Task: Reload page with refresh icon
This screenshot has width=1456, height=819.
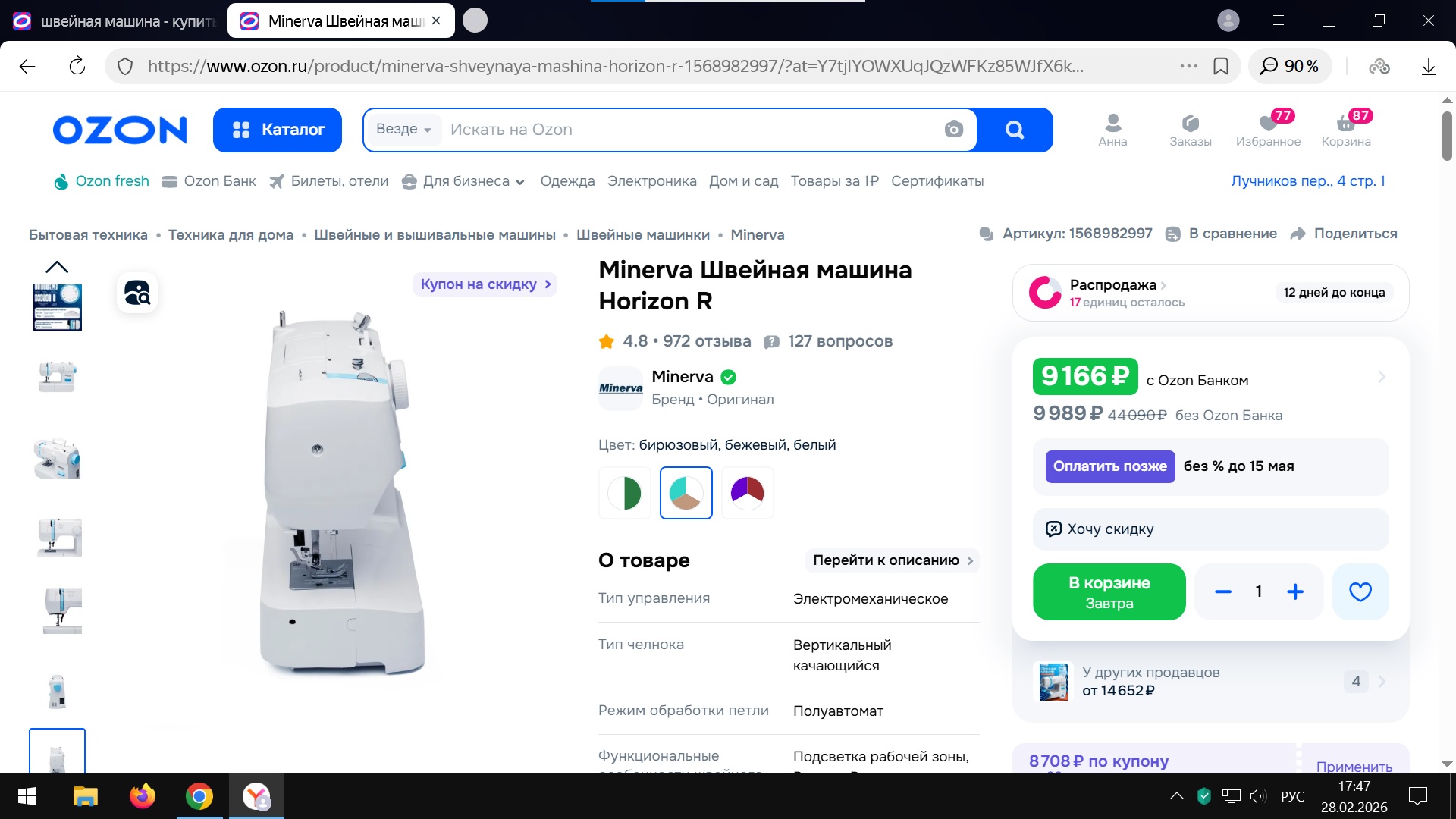Action: (x=77, y=66)
